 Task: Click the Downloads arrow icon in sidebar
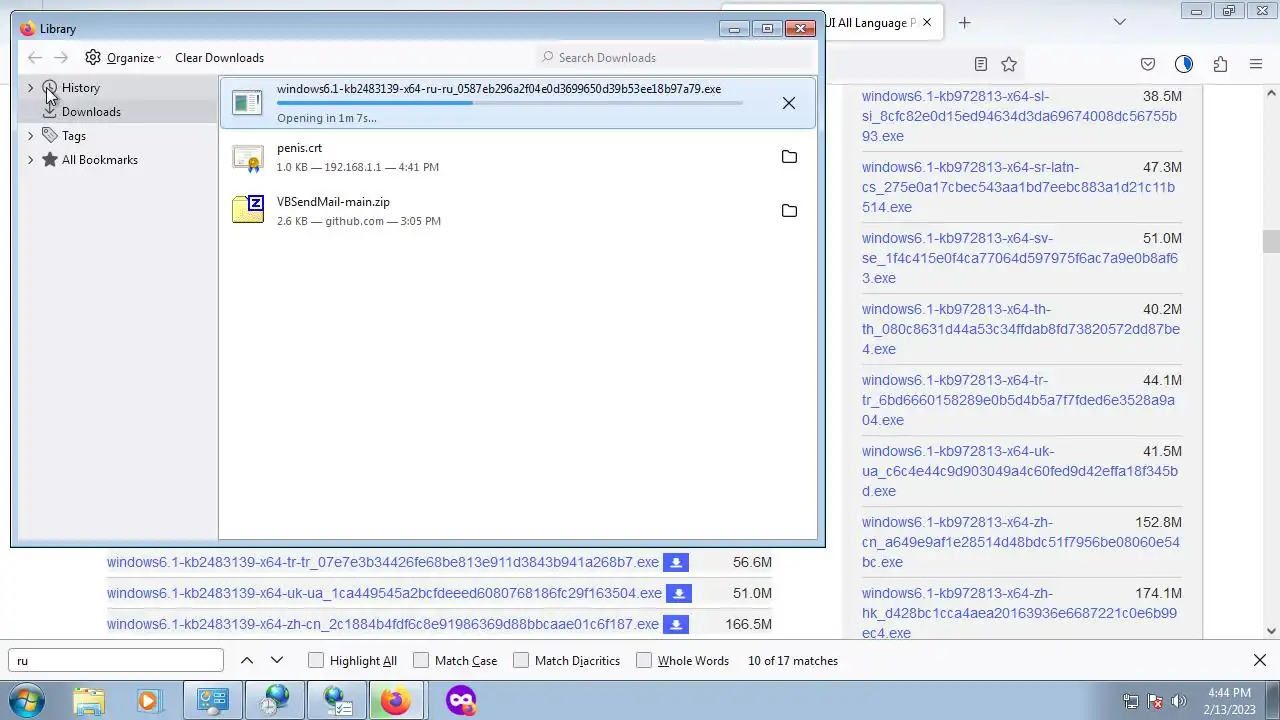tap(49, 111)
